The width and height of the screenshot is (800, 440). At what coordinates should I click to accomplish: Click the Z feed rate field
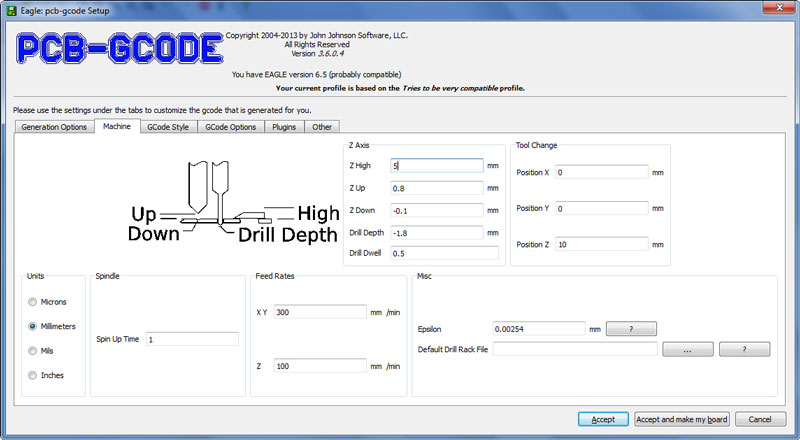coord(320,366)
